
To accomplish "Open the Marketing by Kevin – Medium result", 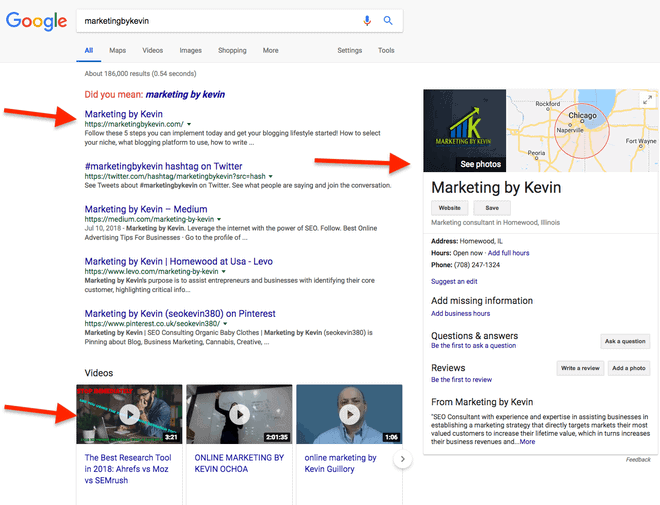I will [x=146, y=209].
